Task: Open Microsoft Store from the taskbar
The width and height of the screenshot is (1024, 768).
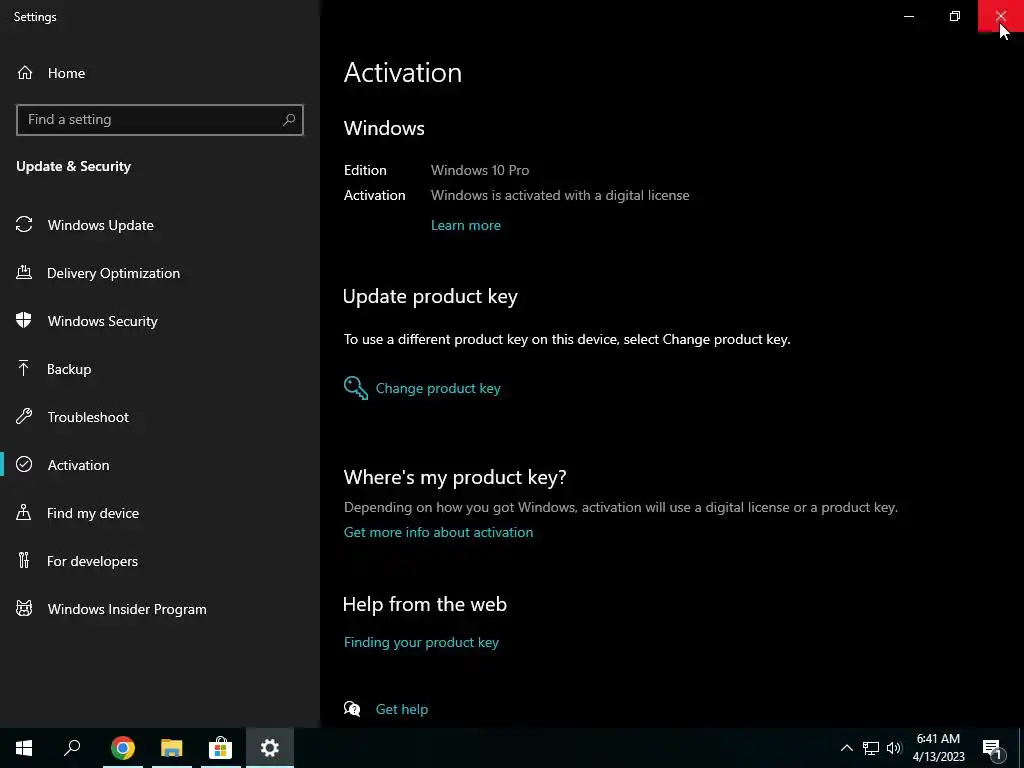Action: coord(220,748)
